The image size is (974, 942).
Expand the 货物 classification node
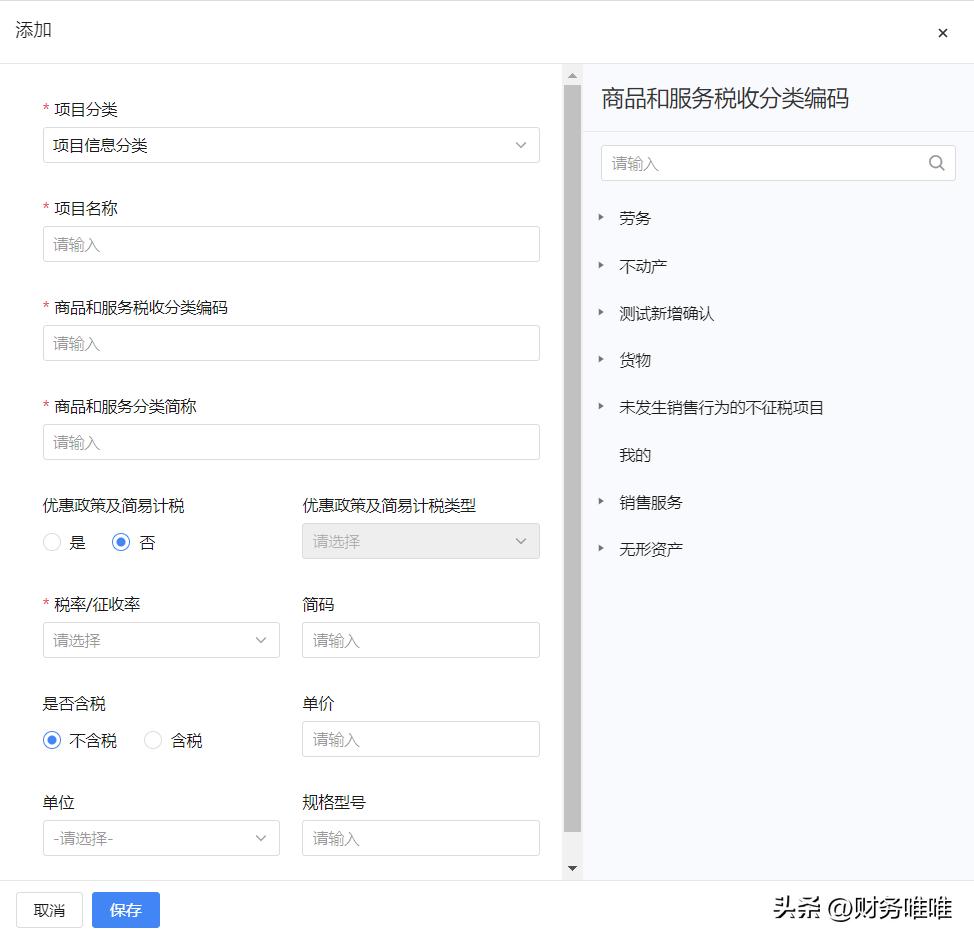point(601,360)
